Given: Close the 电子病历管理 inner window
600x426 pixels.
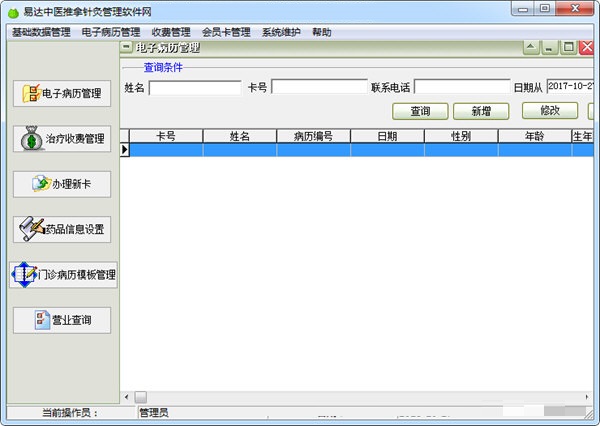Looking at the screenshot, I should 586,47.
